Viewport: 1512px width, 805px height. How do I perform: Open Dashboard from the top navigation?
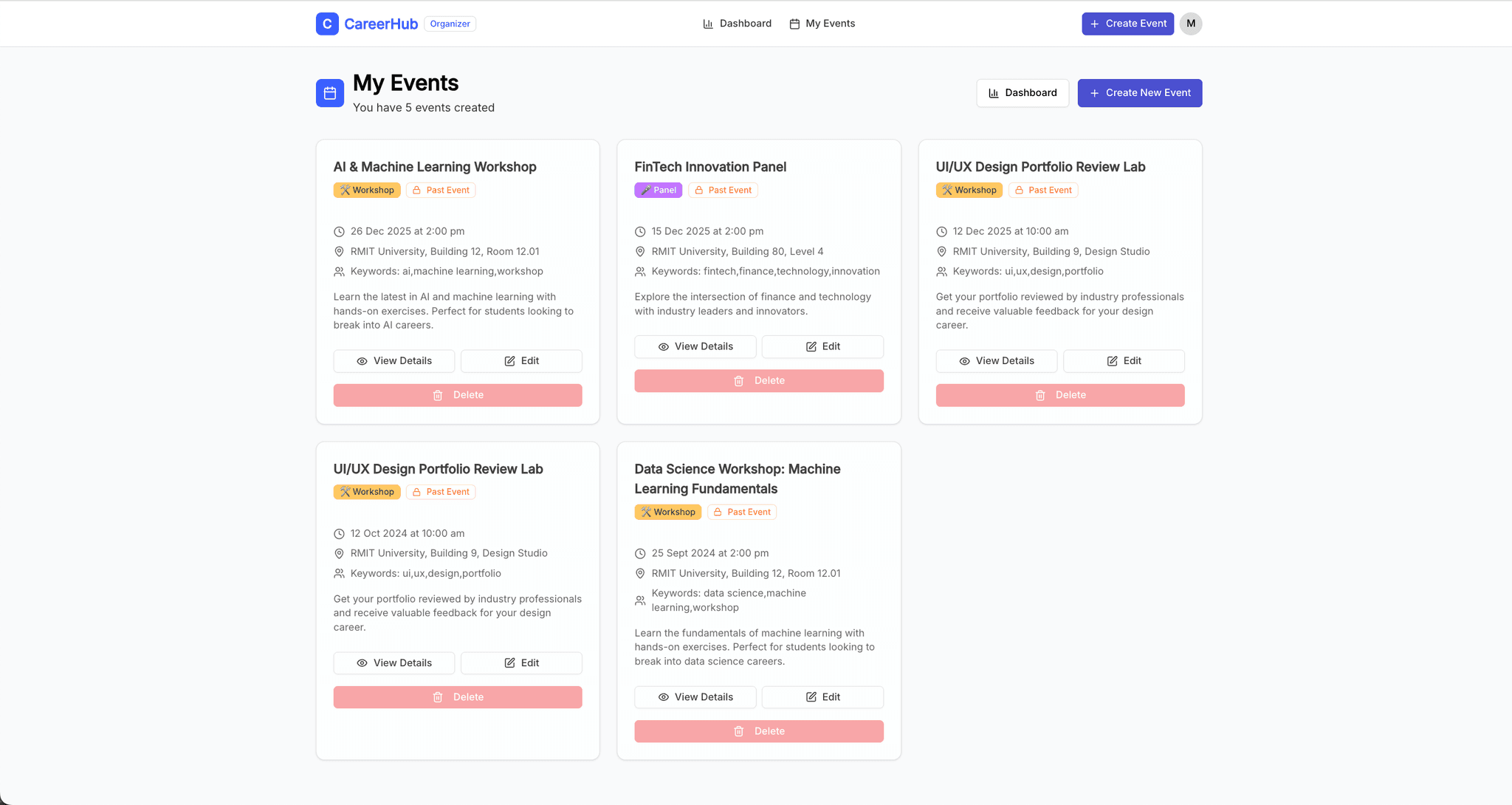coord(738,23)
